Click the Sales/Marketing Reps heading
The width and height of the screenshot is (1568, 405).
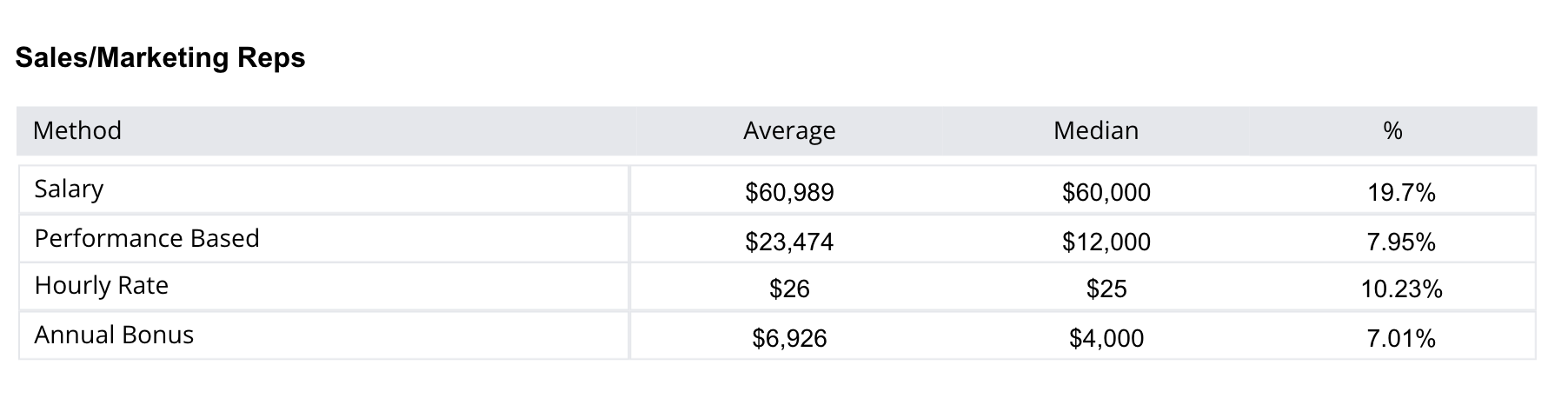(161, 58)
